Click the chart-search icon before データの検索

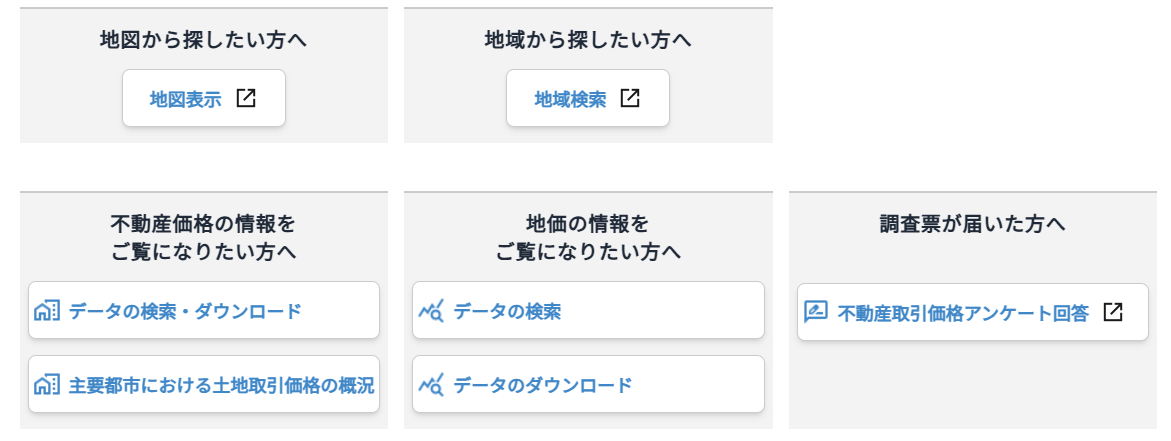431,311
